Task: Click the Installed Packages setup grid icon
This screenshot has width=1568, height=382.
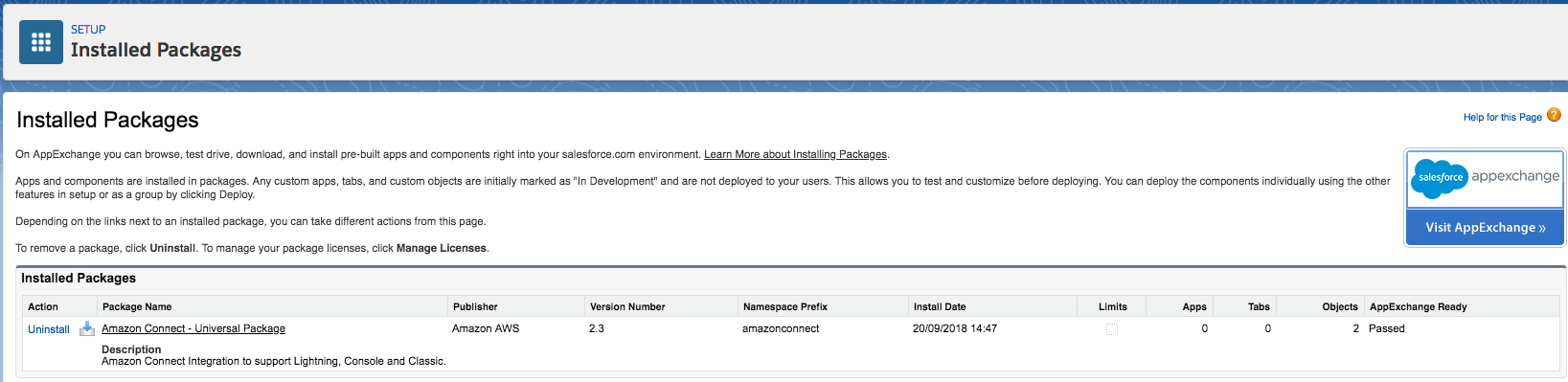Action: (41, 42)
